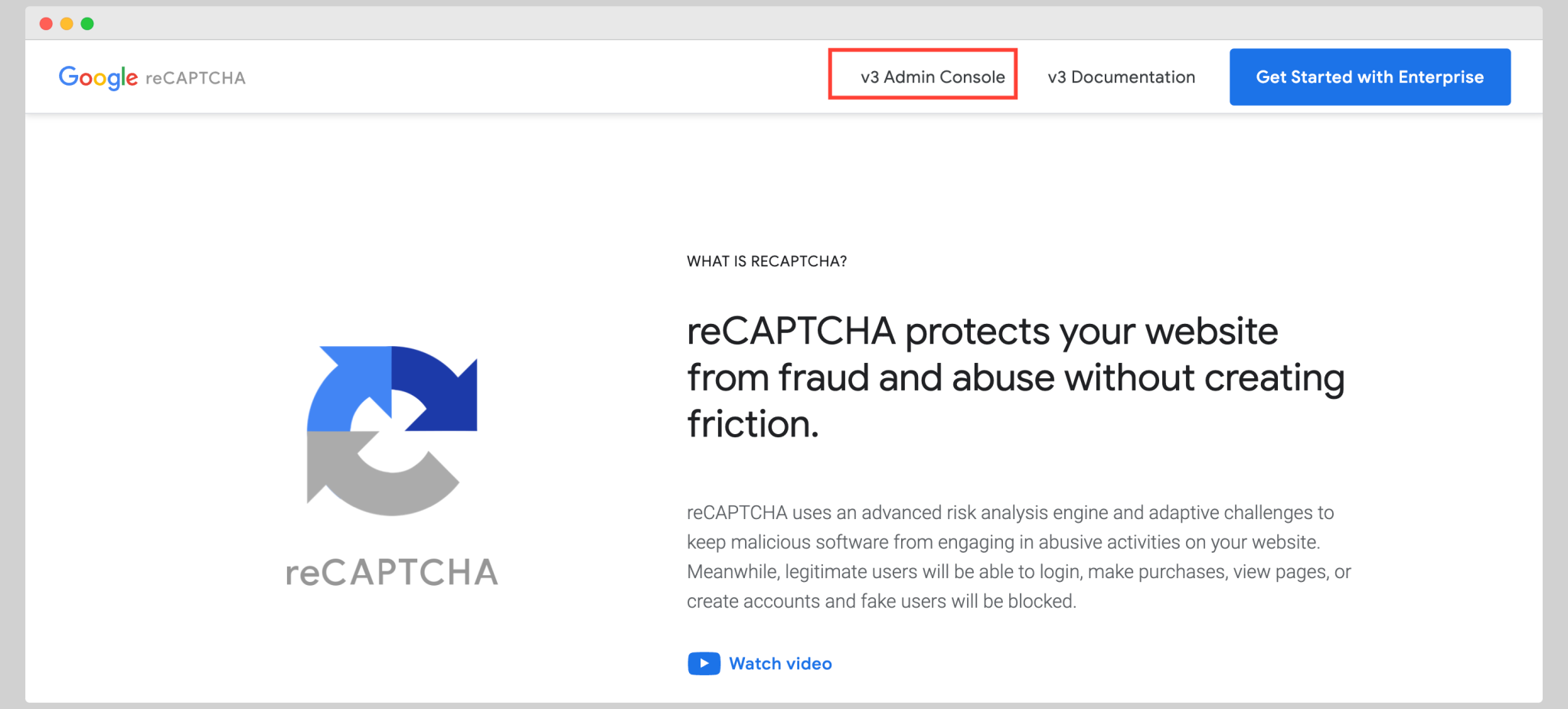Viewport: 1568px width, 709px height.
Task: Click the WHAT IS RECAPTCHA? heading
Action: pyautogui.click(x=766, y=262)
